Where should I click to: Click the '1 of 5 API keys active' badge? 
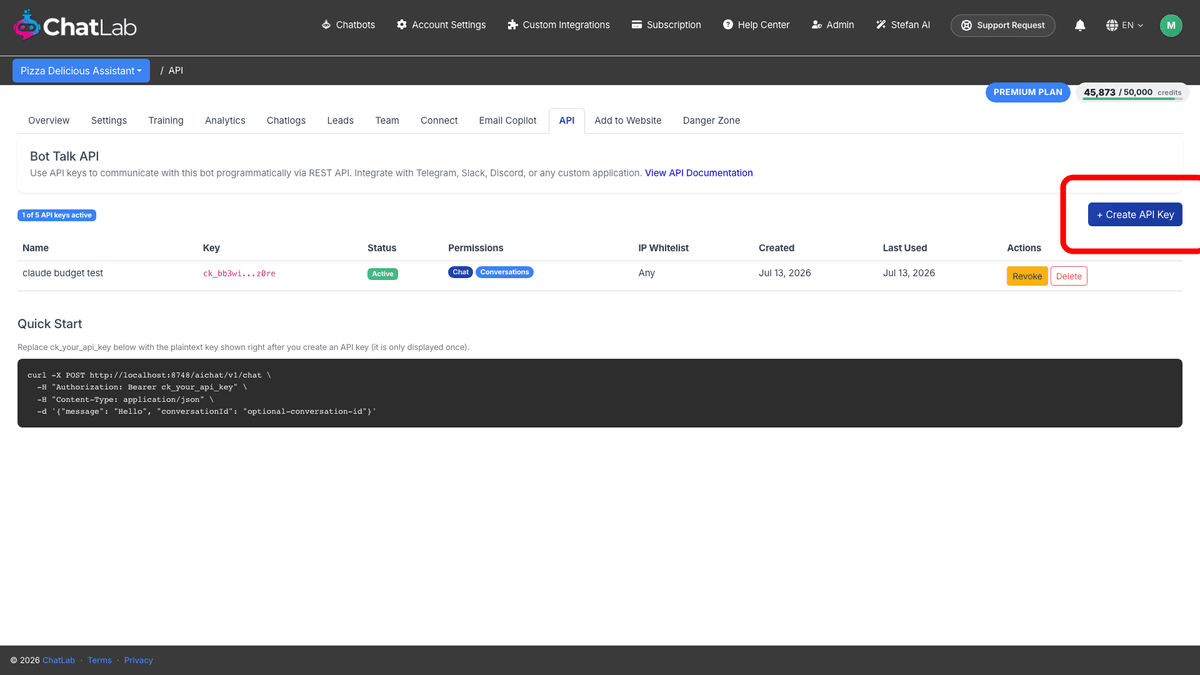click(x=57, y=215)
